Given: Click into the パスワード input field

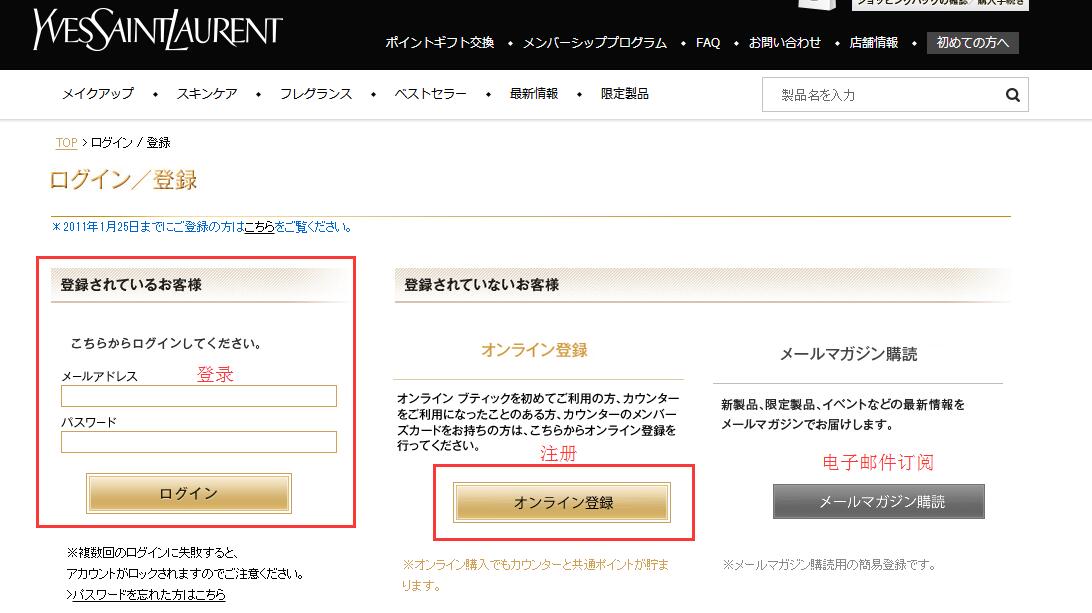Looking at the screenshot, I should tap(198, 442).
